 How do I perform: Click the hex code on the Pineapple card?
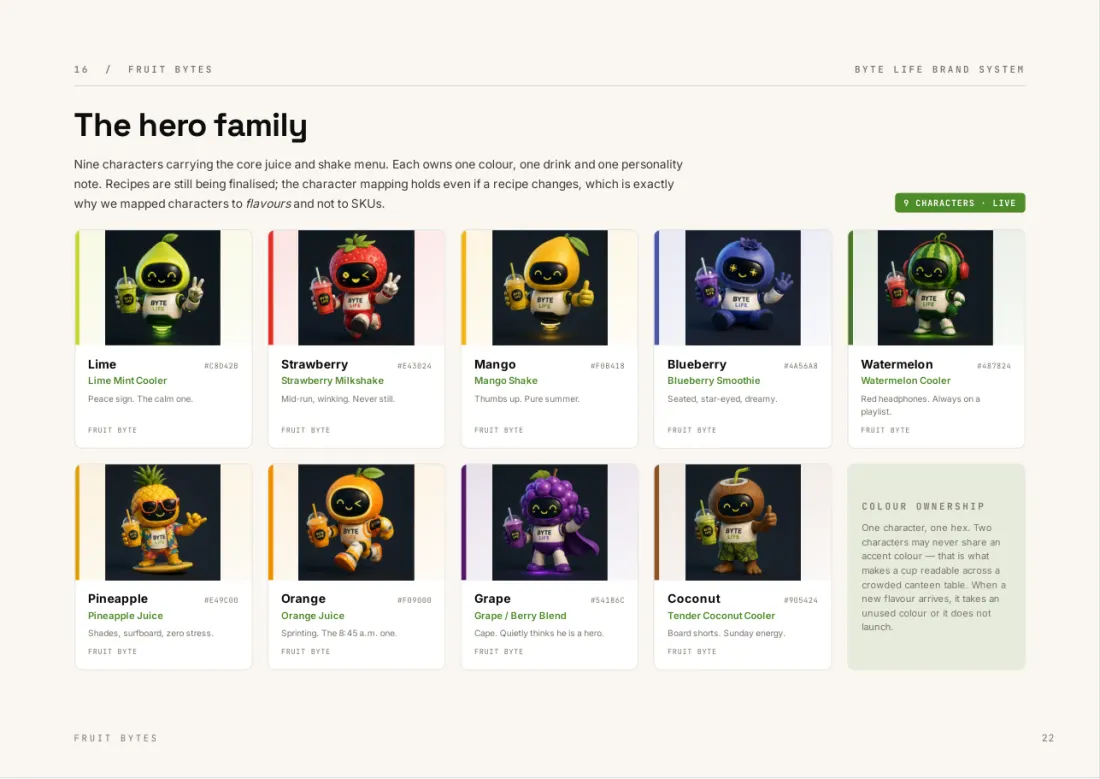click(x=221, y=600)
